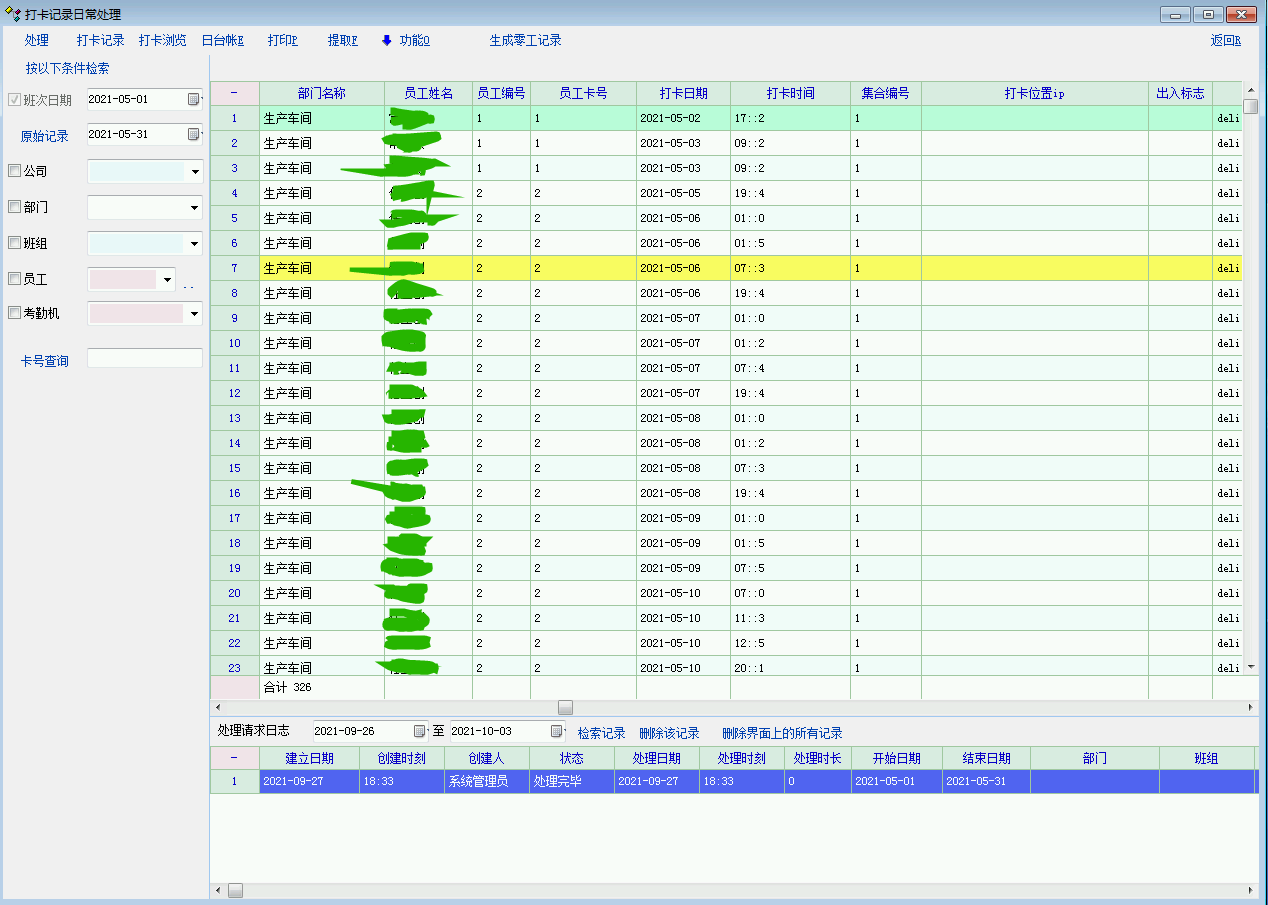Click the minus icon in log grid header
This screenshot has height=905, width=1268.
(234, 758)
